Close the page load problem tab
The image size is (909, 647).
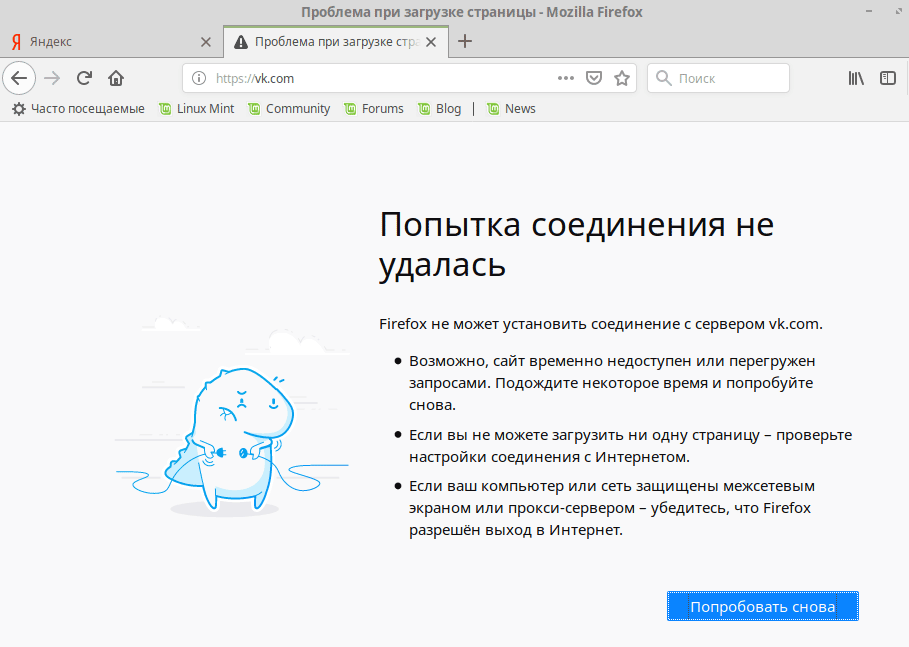pos(431,42)
